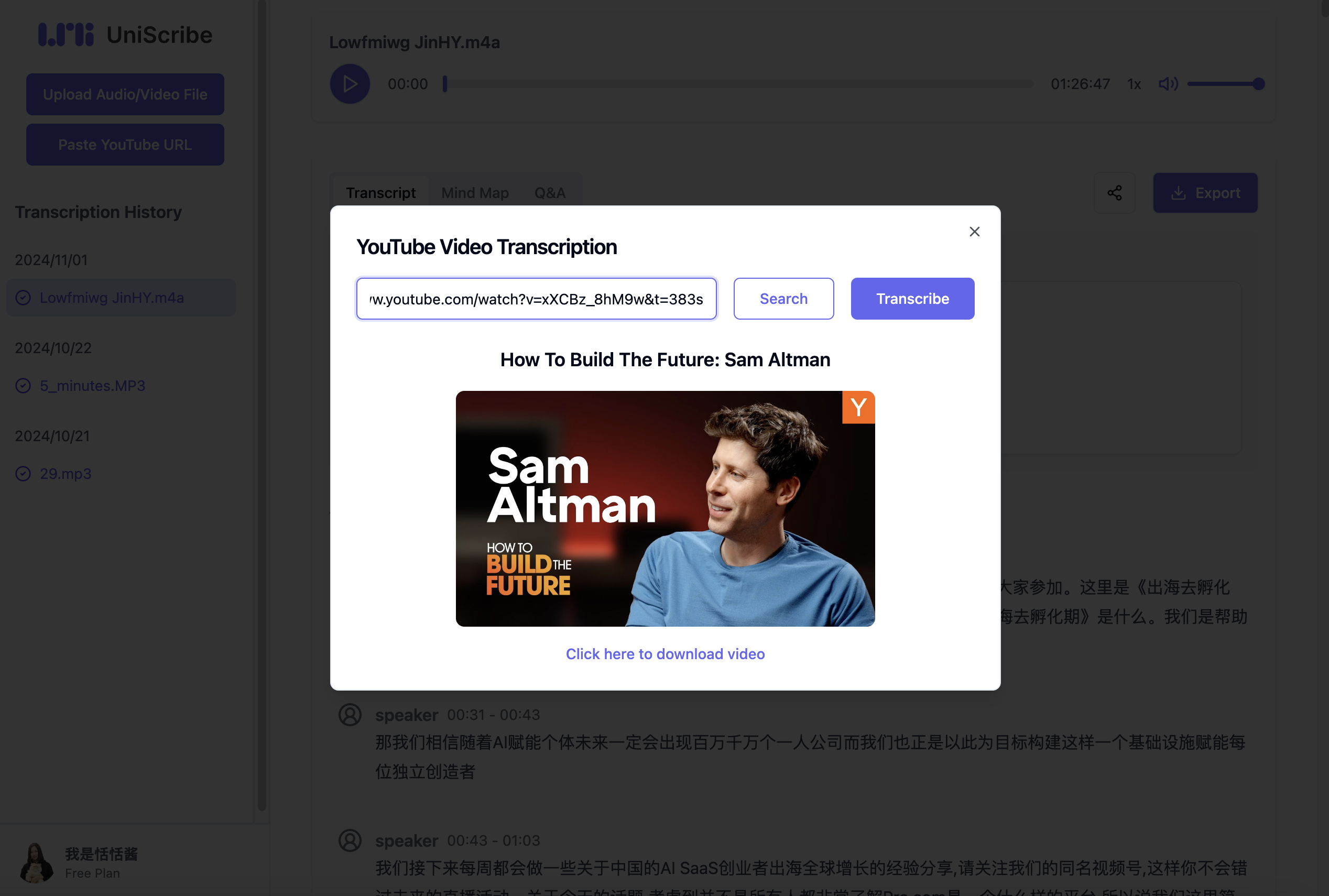Open Lowfmiwg JinHY.m4a in history
The width and height of the screenshot is (1329, 896).
[x=112, y=298]
